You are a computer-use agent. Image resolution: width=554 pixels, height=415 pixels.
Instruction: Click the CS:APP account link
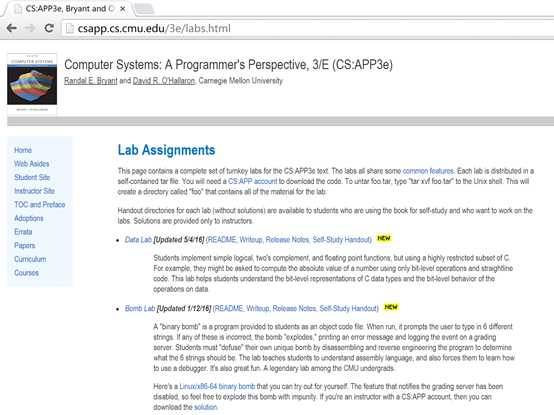pyautogui.click(x=253, y=181)
